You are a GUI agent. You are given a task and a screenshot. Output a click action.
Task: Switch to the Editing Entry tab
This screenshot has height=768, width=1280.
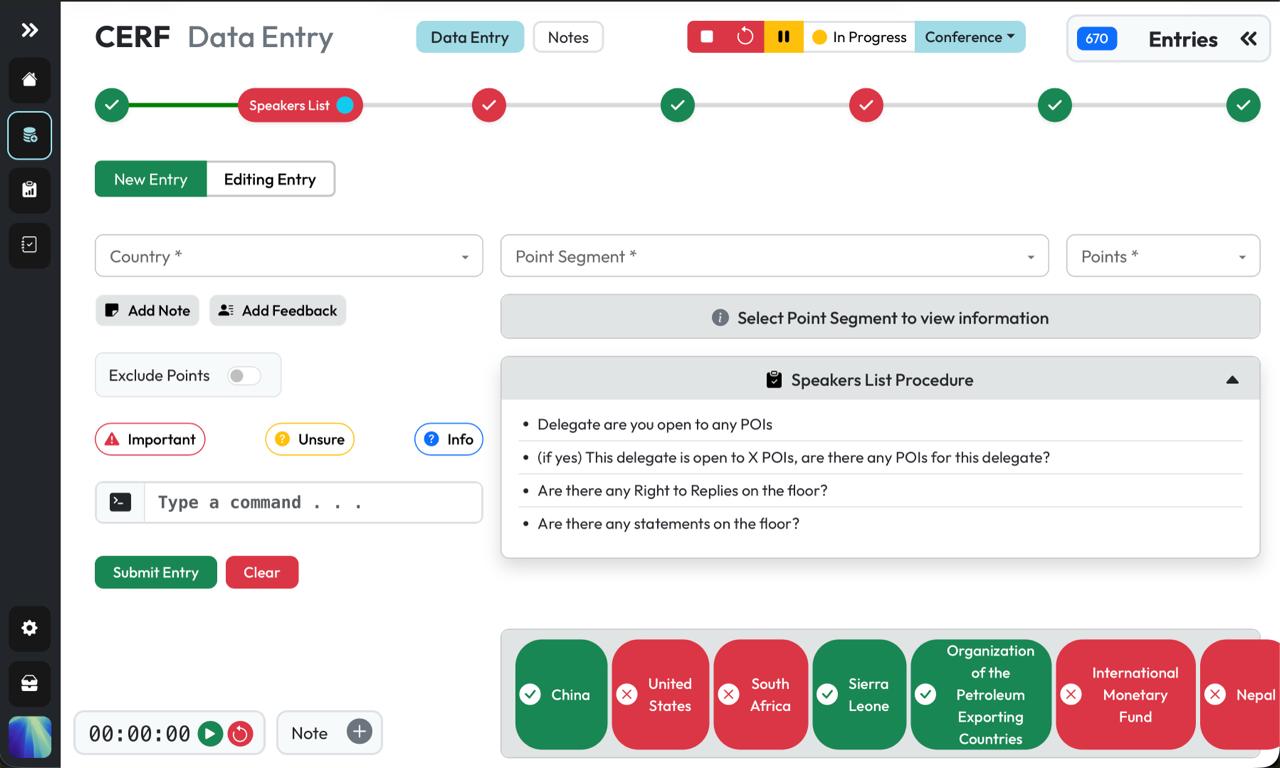click(x=270, y=179)
